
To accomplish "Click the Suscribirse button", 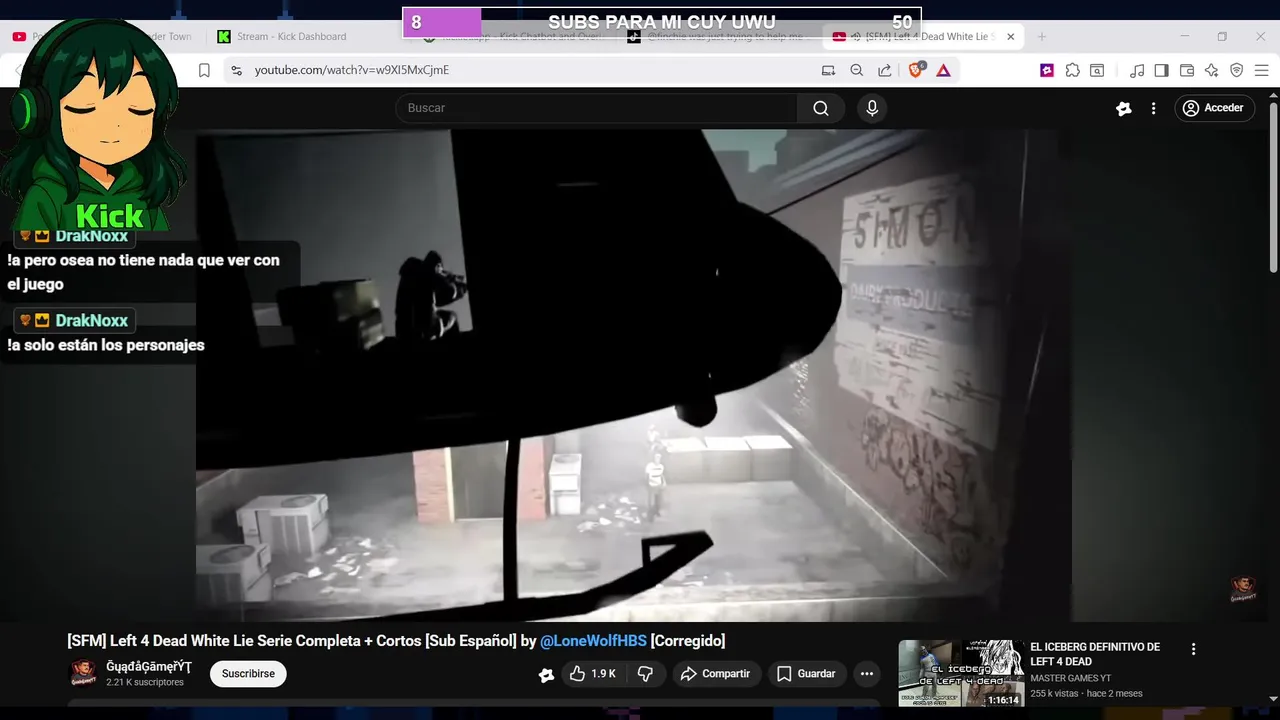I will [x=248, y=674].
